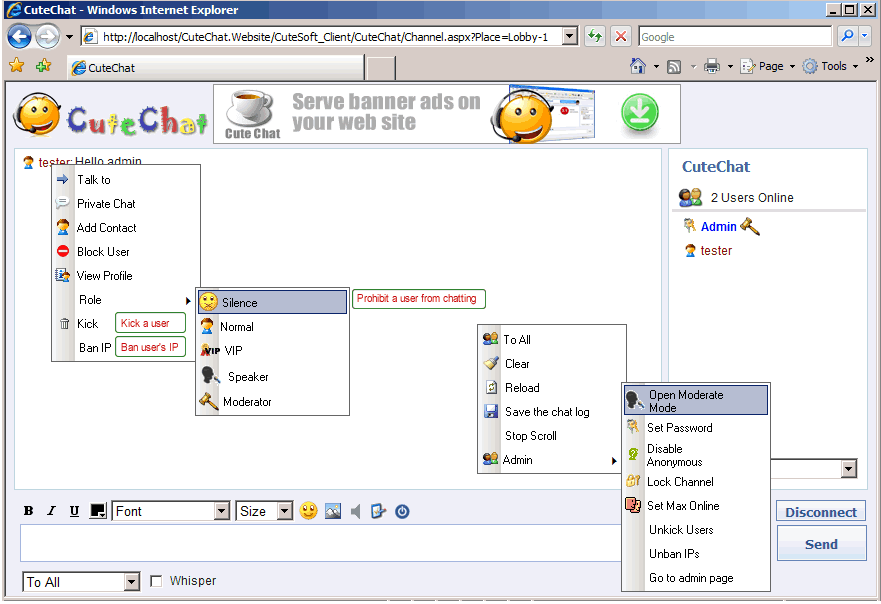Click Unkick Users option
This screenshot has height=604, width=881.
pos(696,530)
